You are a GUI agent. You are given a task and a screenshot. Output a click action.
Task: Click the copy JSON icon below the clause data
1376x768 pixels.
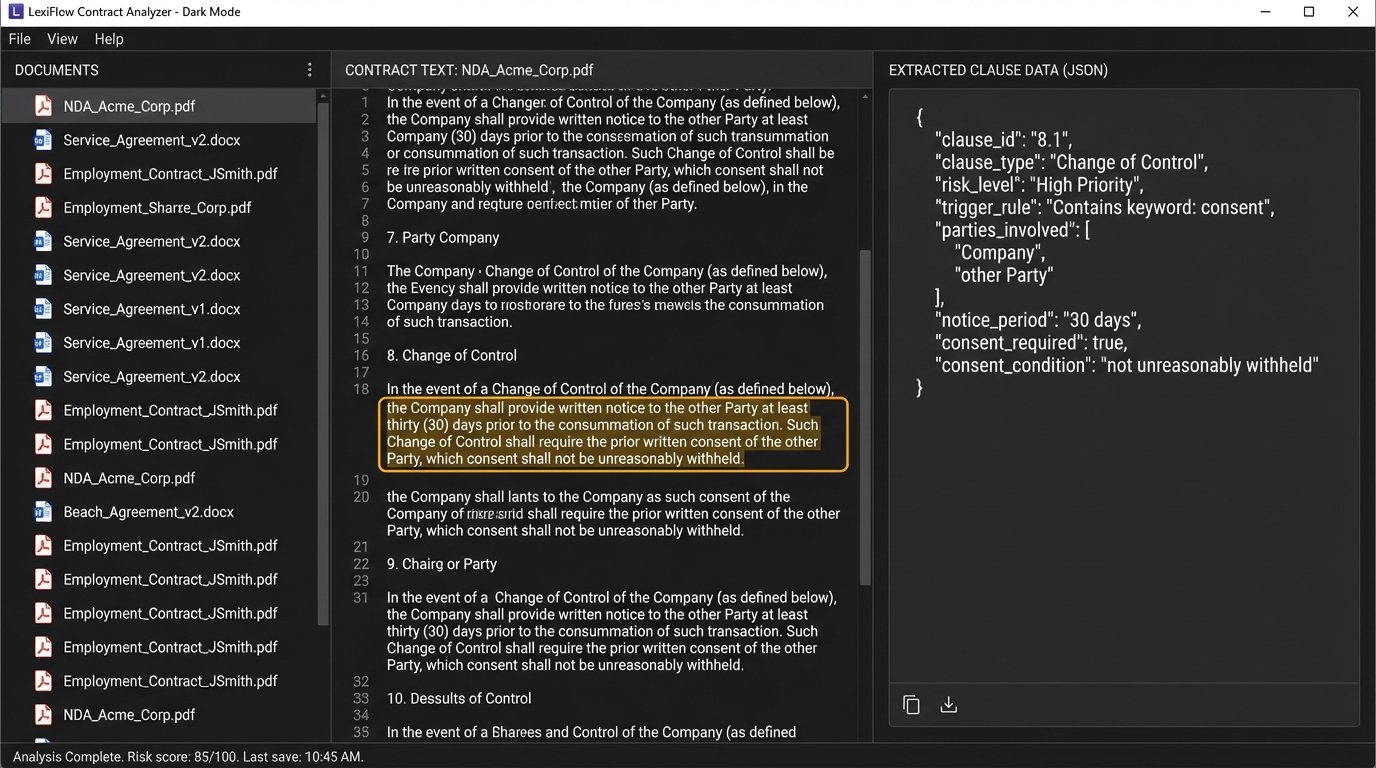[x=911, y=704]
